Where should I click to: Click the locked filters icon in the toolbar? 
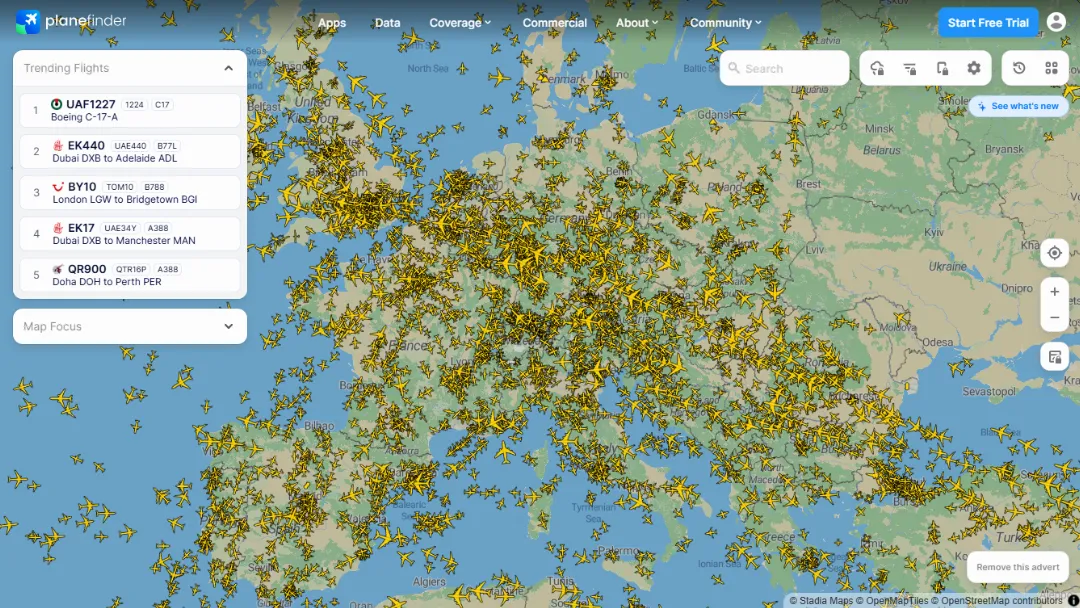[x=909, y=68]
